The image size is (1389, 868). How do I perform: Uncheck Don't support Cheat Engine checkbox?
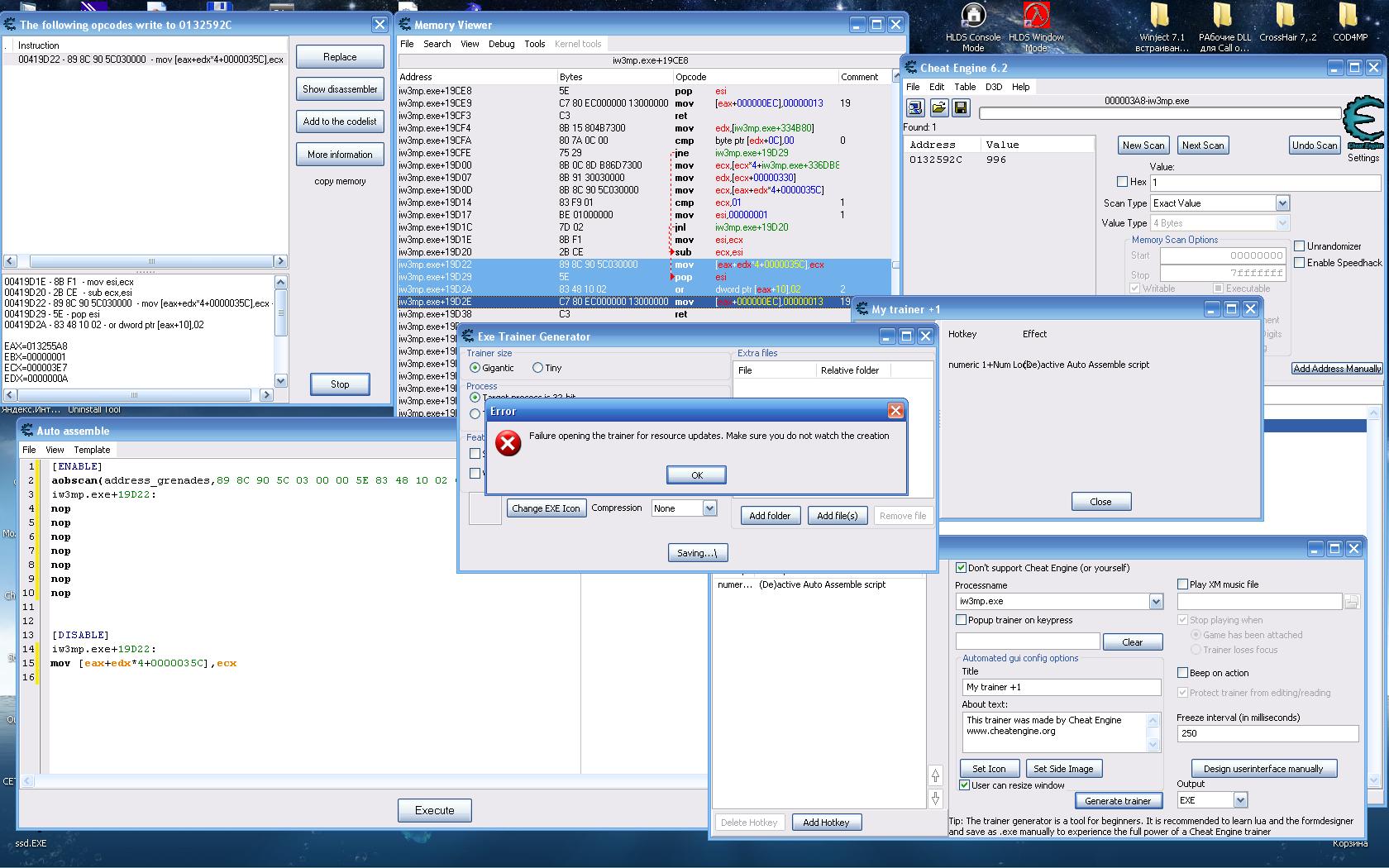961,568
